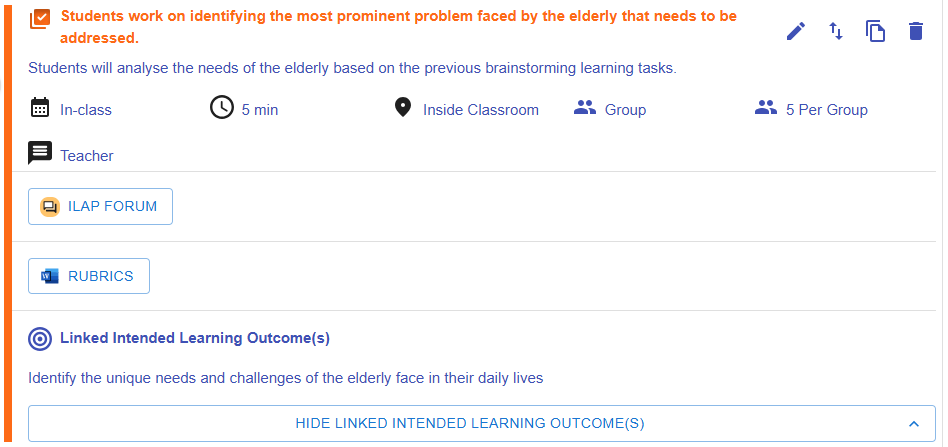Viewport: 948px width, 447px height.
Task: Click the clock duration icon
Action: pyautogui.click(x=221, y=108)
